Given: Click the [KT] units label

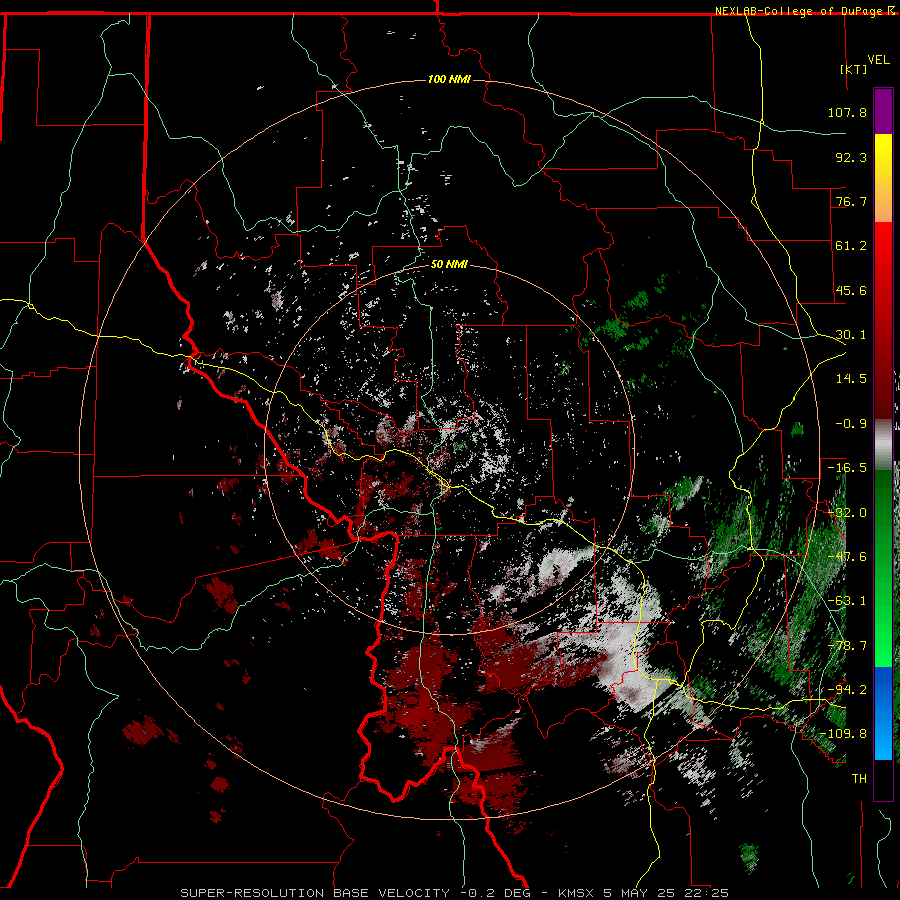Looking at the screenshot, I should (854, 69).
